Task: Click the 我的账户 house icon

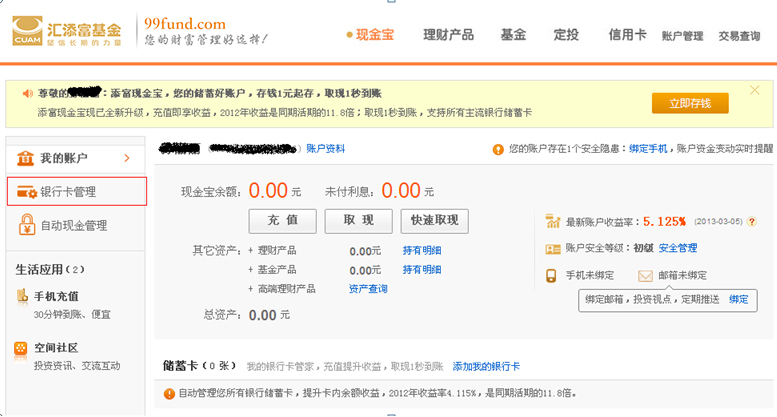Action: (x=24, y=158)
